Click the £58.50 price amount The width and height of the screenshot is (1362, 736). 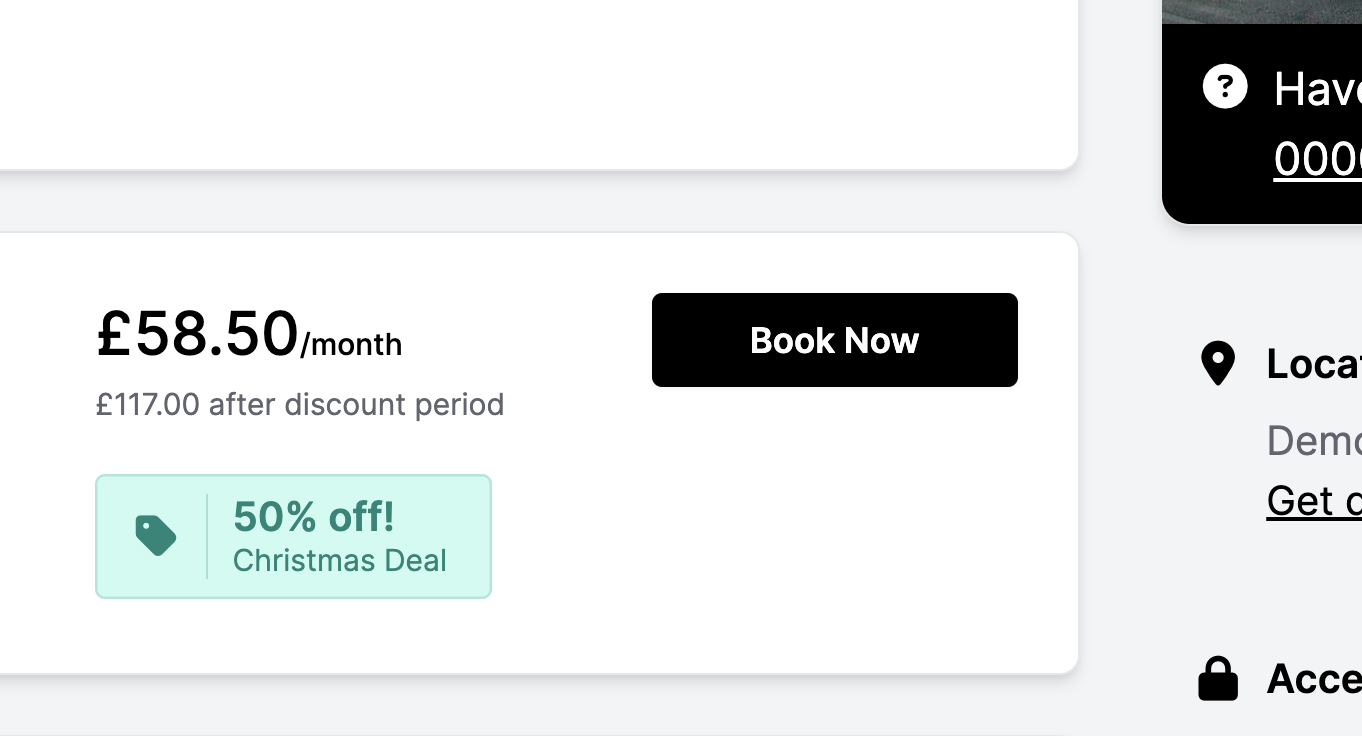(197, 334)
